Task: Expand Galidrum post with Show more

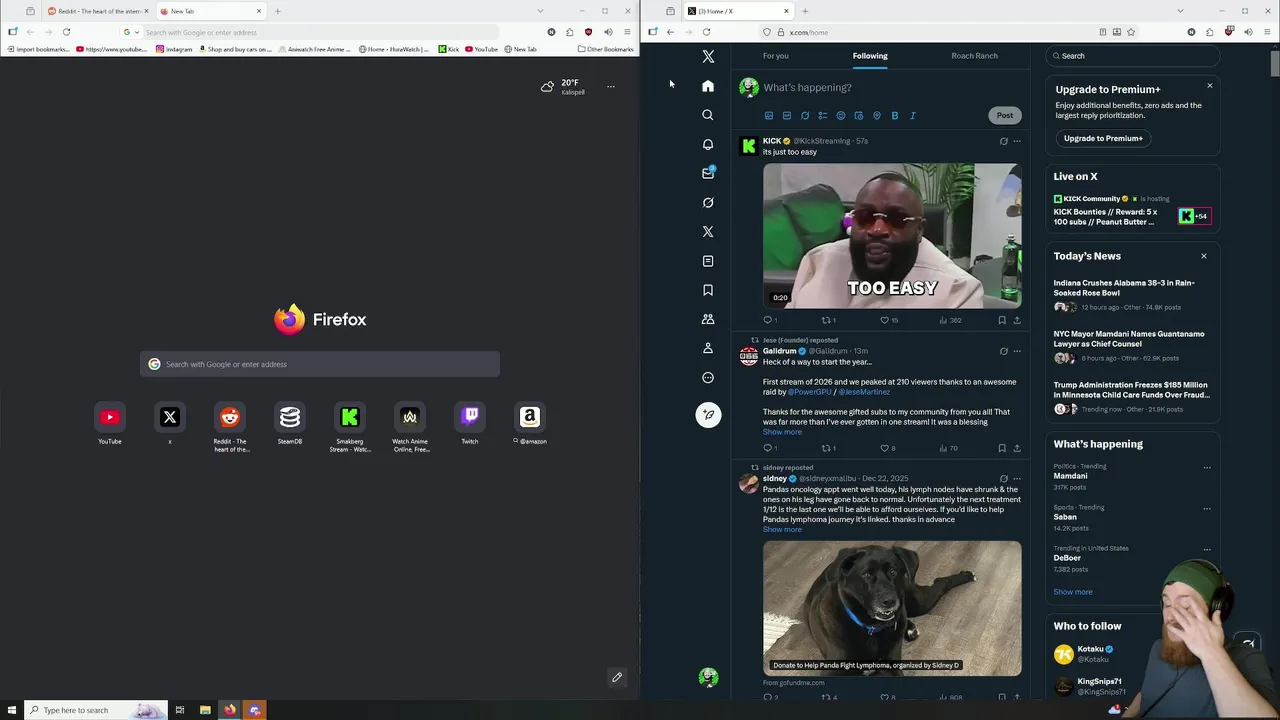Action: (782, 432)
